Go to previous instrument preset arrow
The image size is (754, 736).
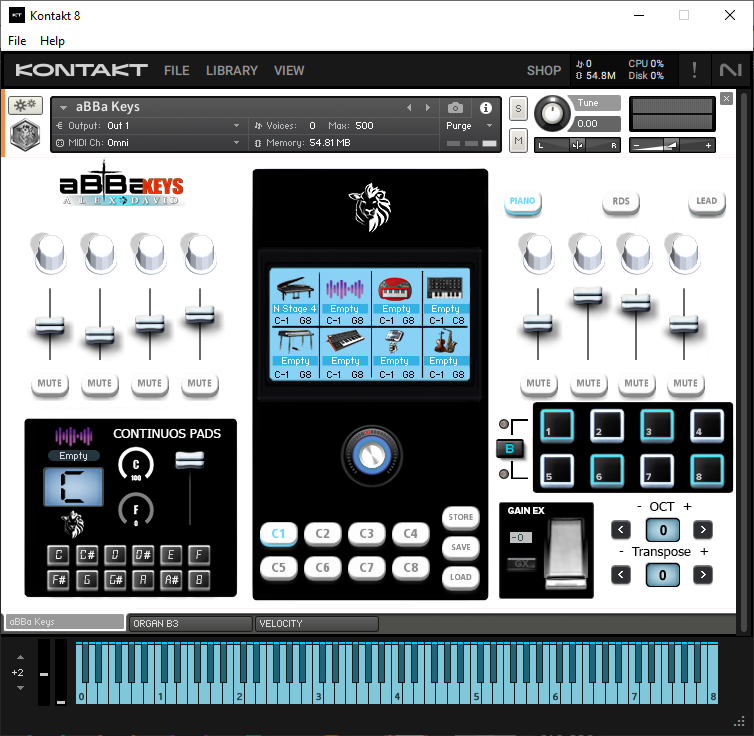[x=409, y=108]
